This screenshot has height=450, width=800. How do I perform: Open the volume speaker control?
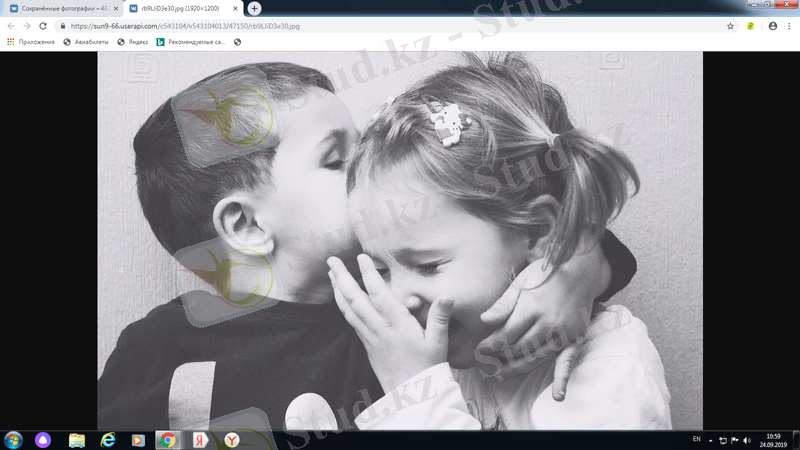pos(747,440)
